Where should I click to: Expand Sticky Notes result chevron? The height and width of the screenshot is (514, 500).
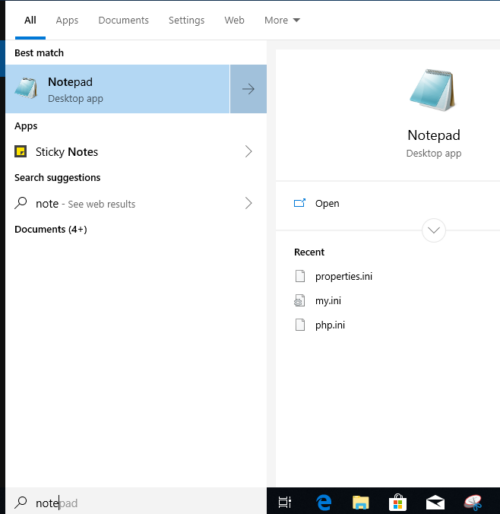coord(248,152)
